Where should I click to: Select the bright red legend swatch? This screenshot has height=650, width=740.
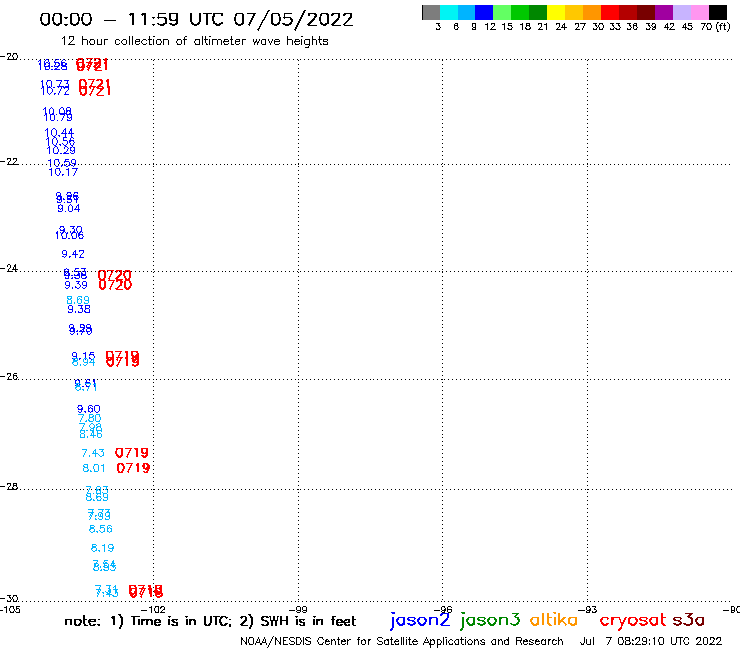610,12
